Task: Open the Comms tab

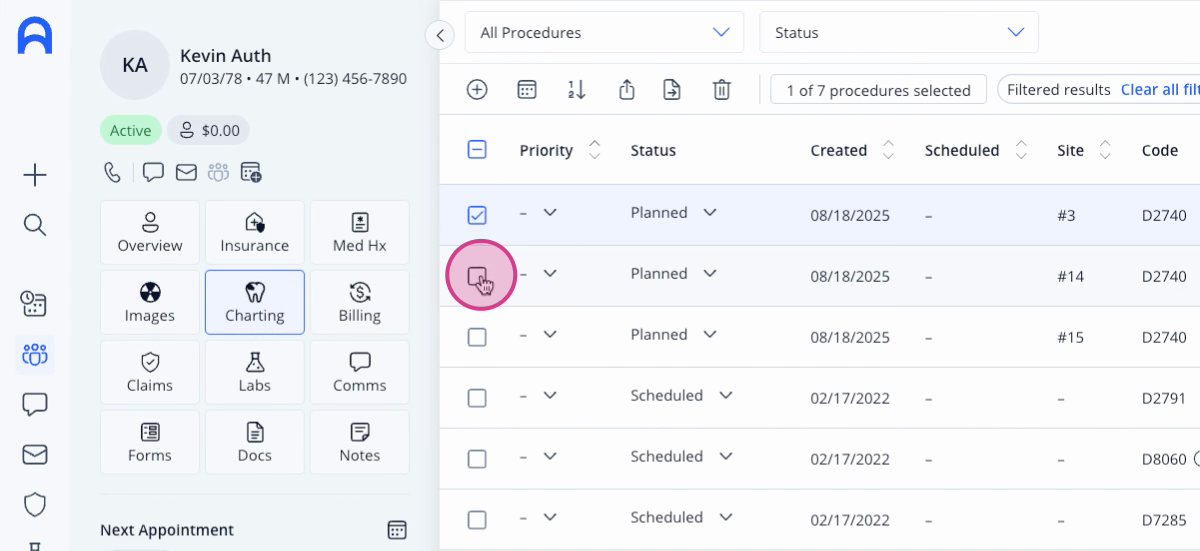Action: pos(360,372)
